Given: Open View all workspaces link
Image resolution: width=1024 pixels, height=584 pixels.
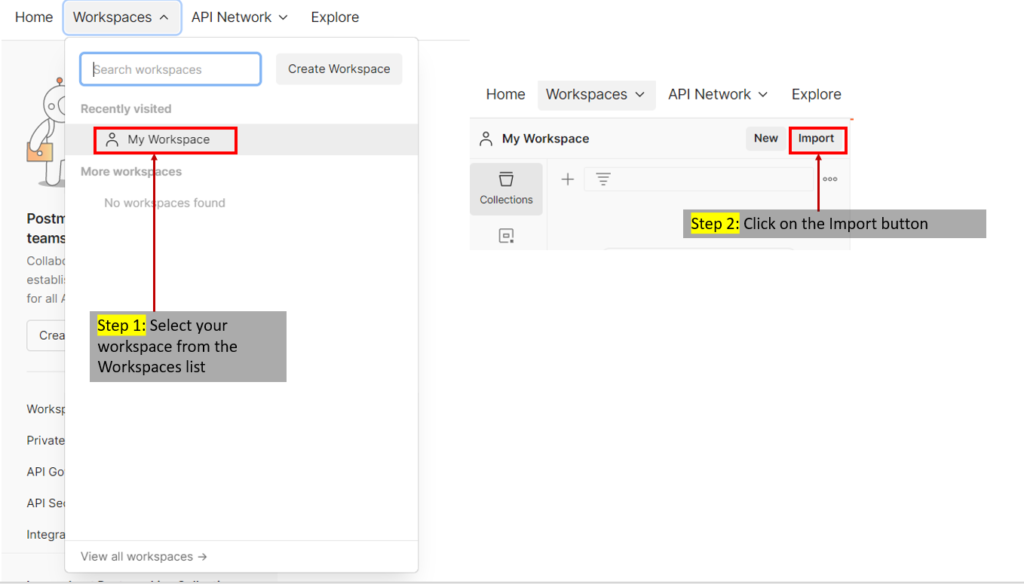Looking at the screenshot, I should tap(144, 557).
